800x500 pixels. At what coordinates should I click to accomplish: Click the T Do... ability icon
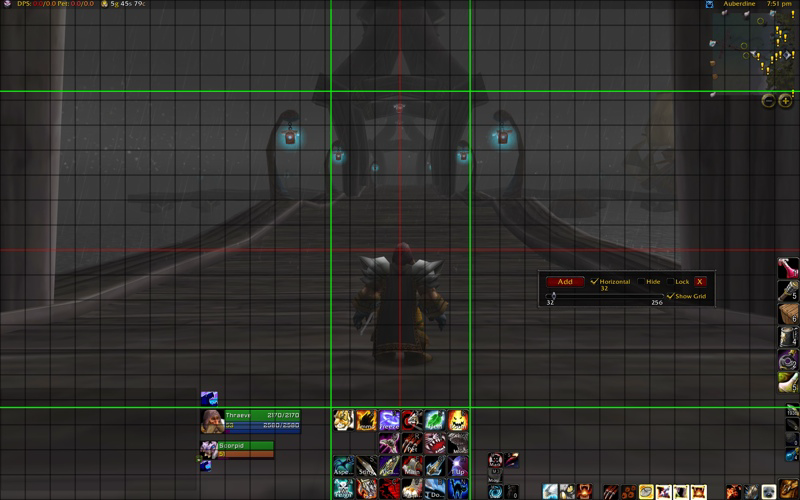[x=435, y=489]
